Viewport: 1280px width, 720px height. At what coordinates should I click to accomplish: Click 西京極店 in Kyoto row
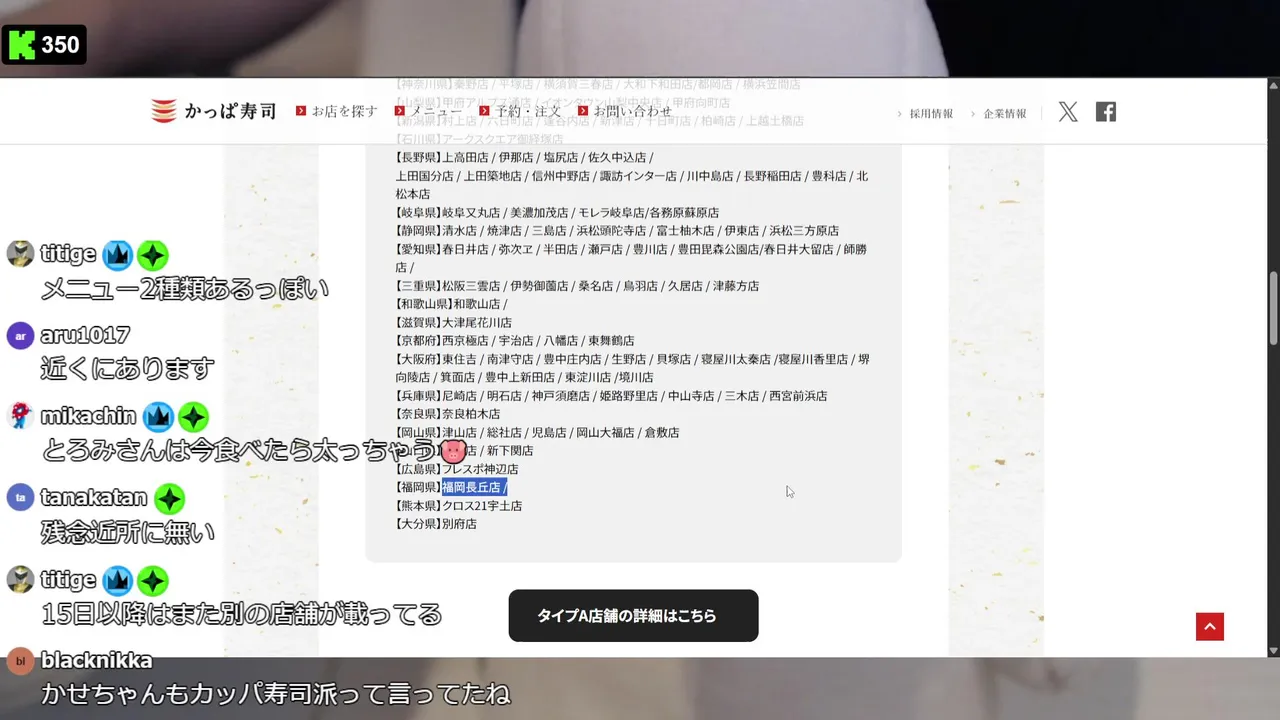465,341
